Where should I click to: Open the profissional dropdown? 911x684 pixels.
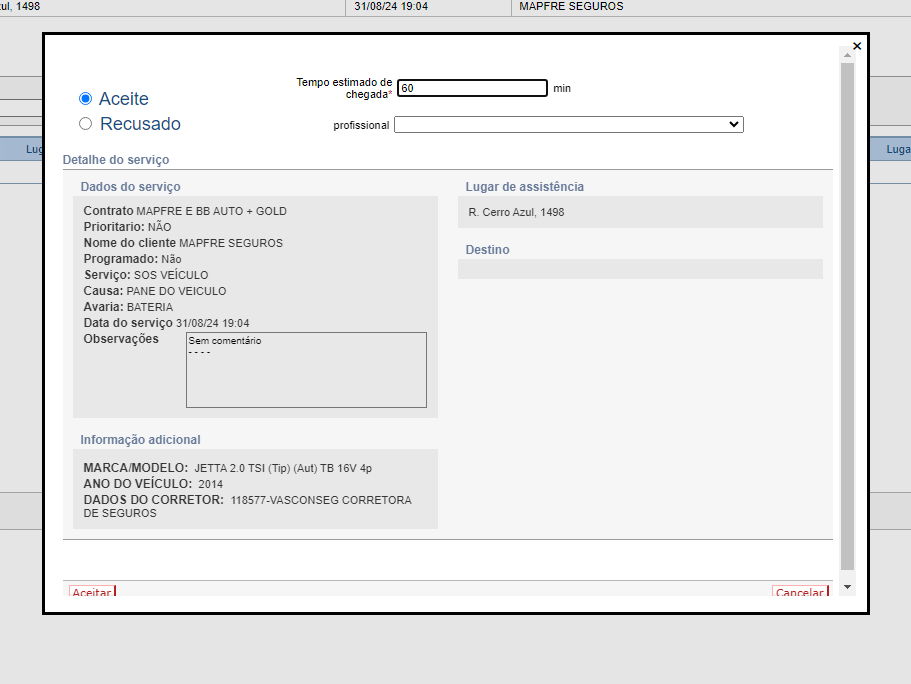pyautogui.click(x=569, y=124)
